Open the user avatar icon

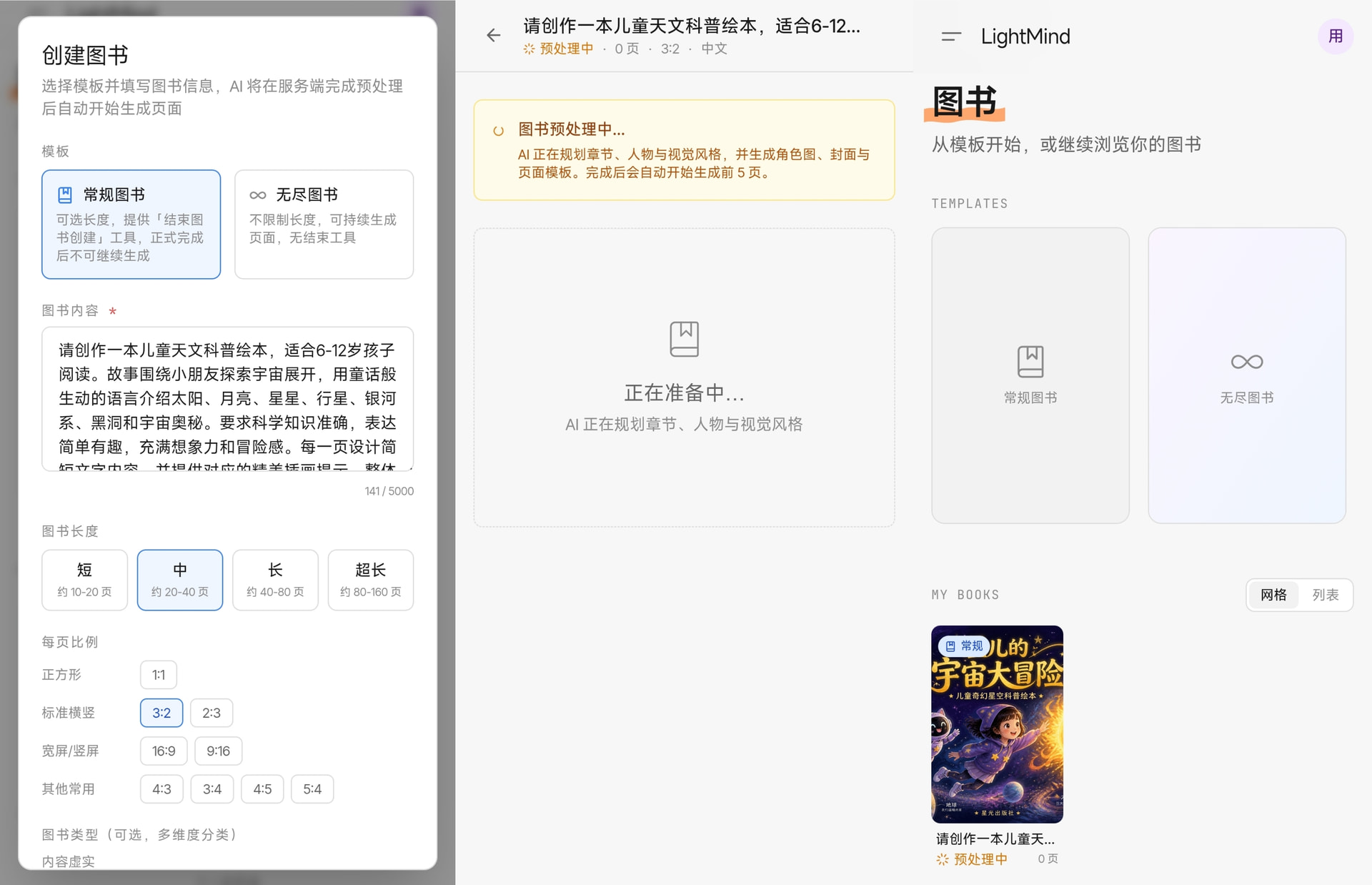coord(1335,36)
